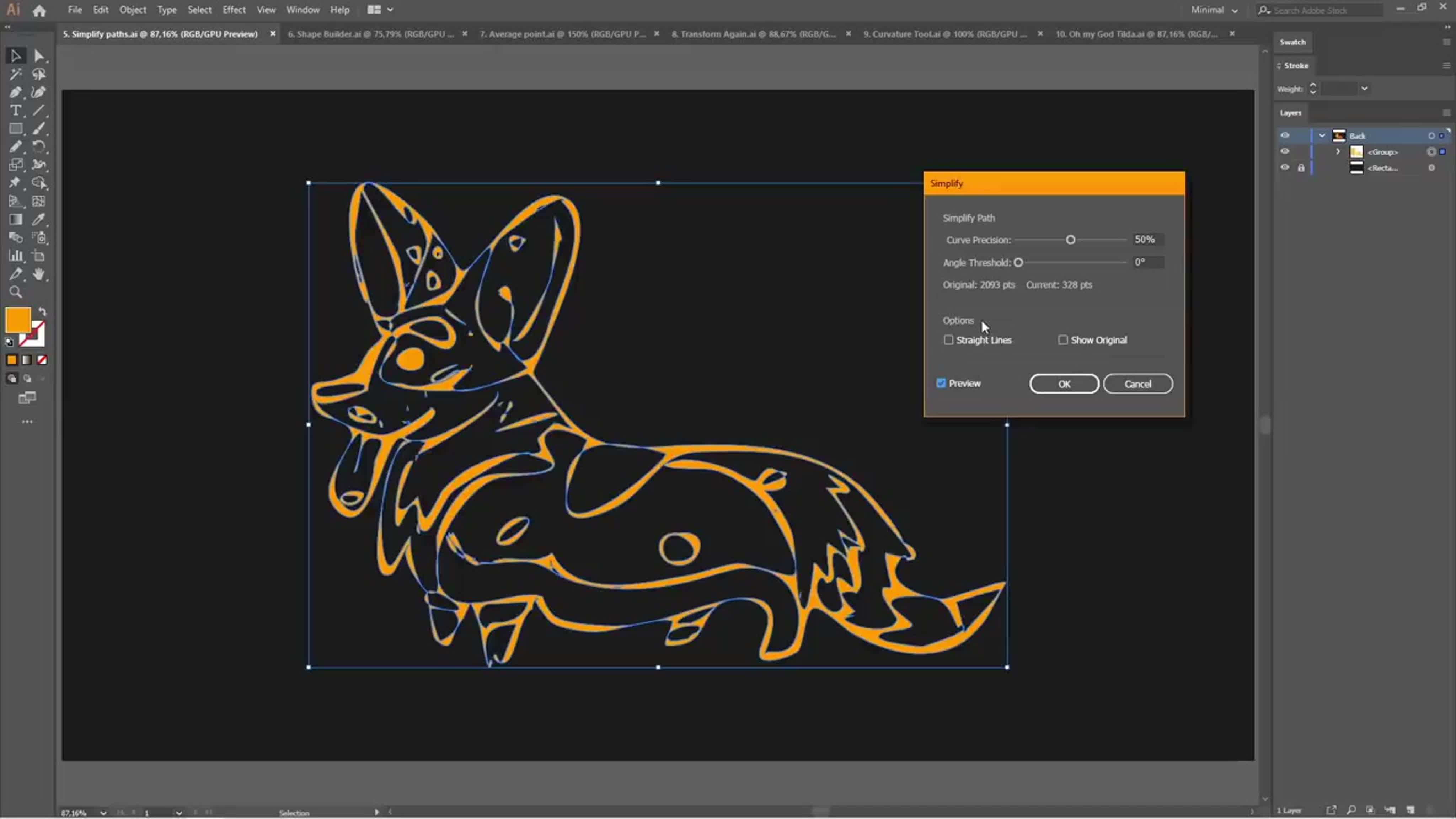Screen dimensions: 1456x819
Task: Select the Artboard tool
Action: coord(38,256)
